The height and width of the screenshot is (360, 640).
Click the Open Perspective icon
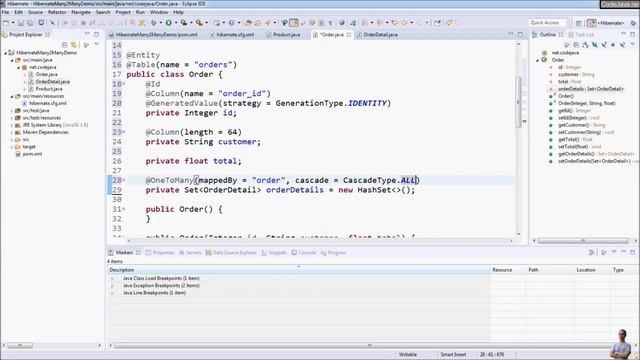pos(578,23)
